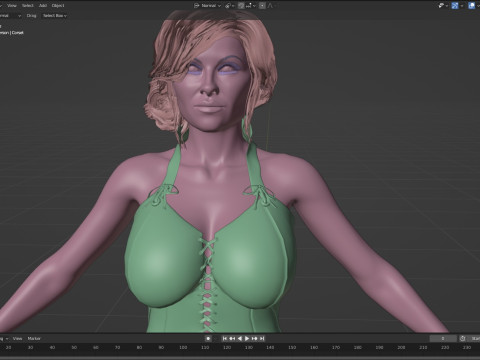480x360 pixels.
Task: Jump to the next keyframe
Action: click(x=255, y=339)
